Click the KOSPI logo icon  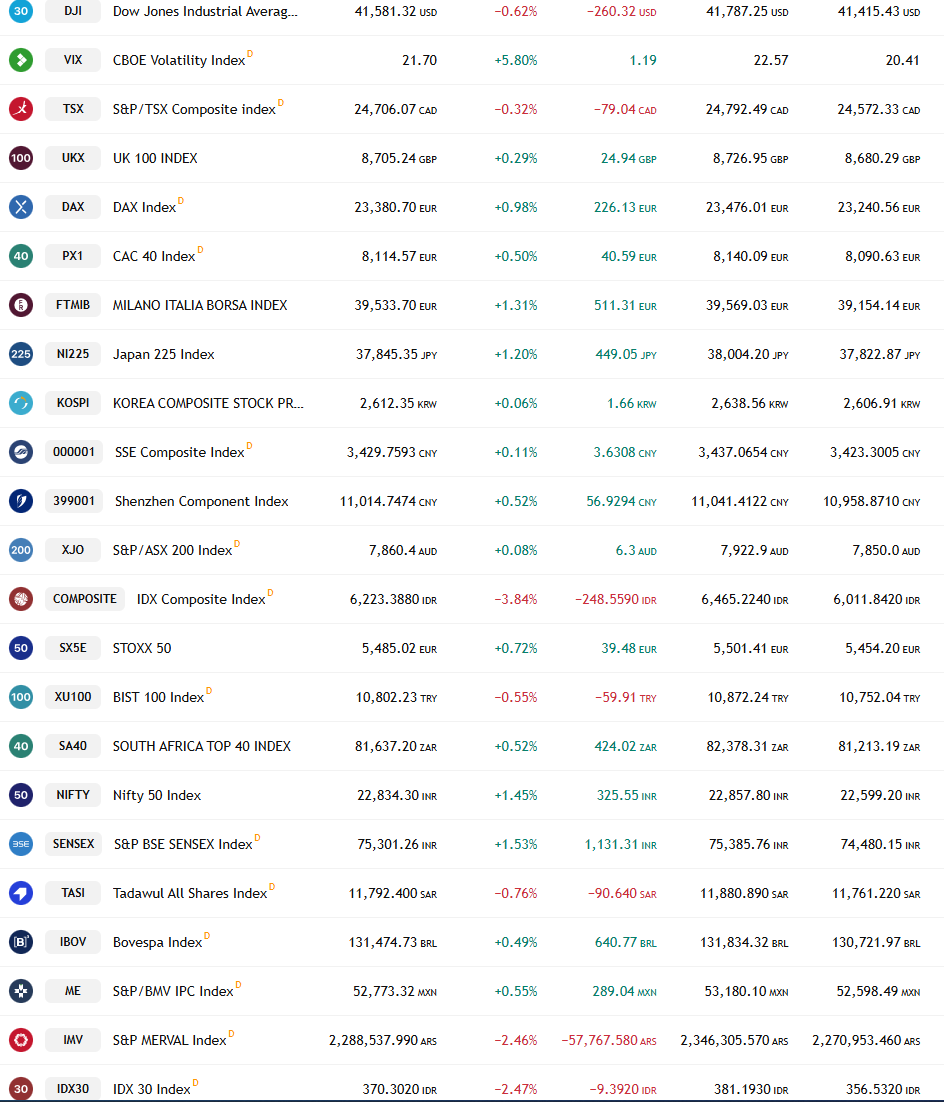(x=21, y=403)
